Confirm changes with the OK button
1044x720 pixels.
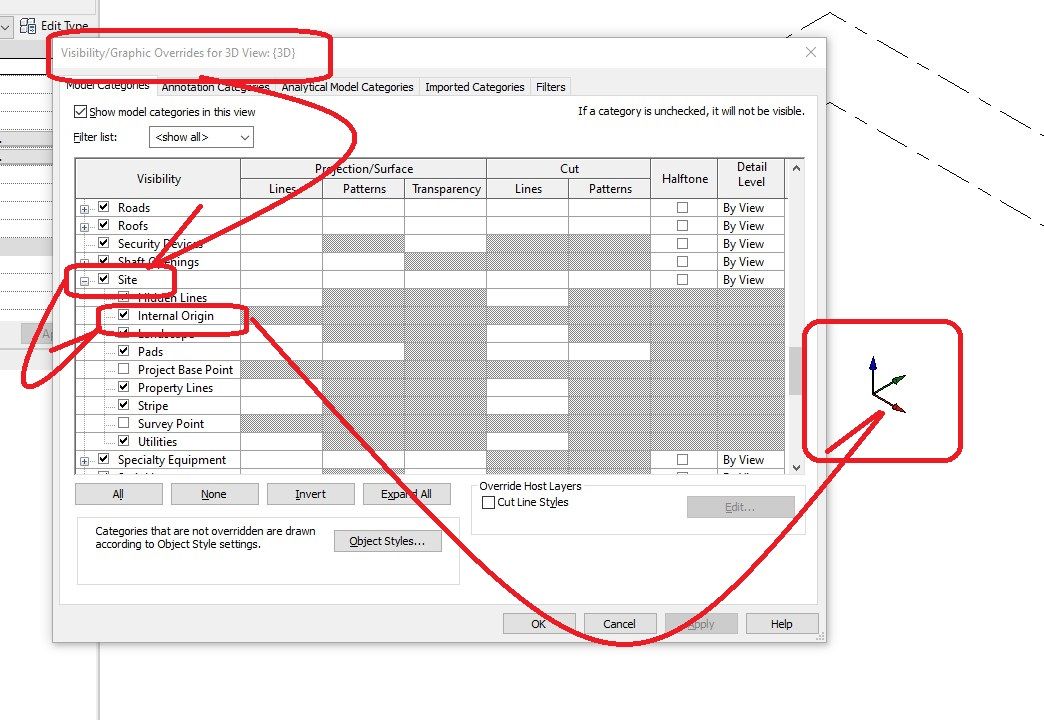pos(539,623)
